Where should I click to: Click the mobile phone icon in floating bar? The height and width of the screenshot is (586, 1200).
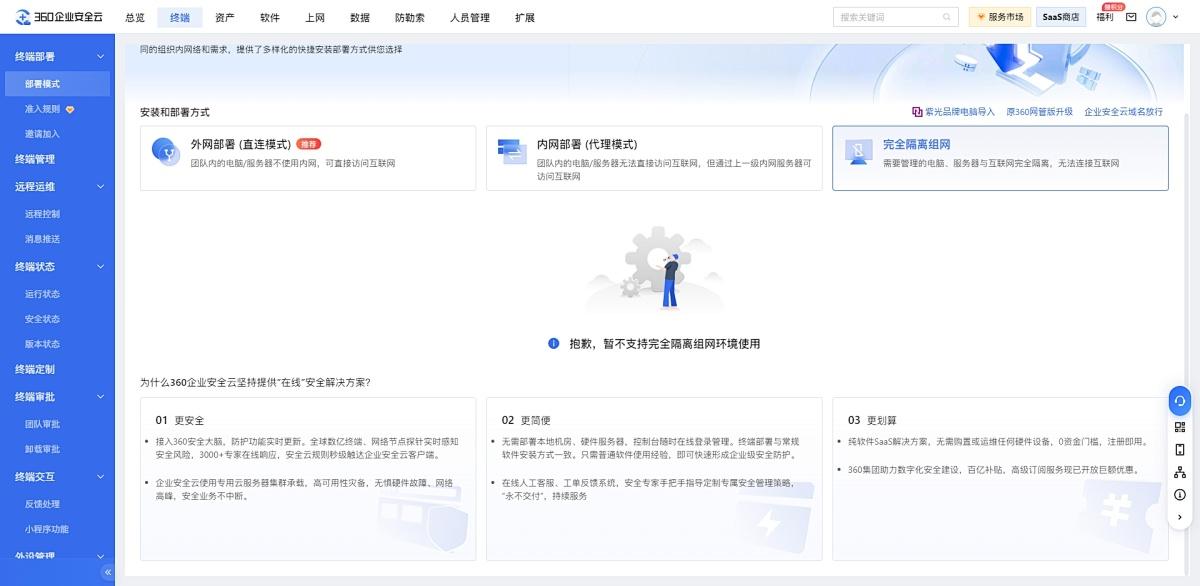tap(1180, 449)
